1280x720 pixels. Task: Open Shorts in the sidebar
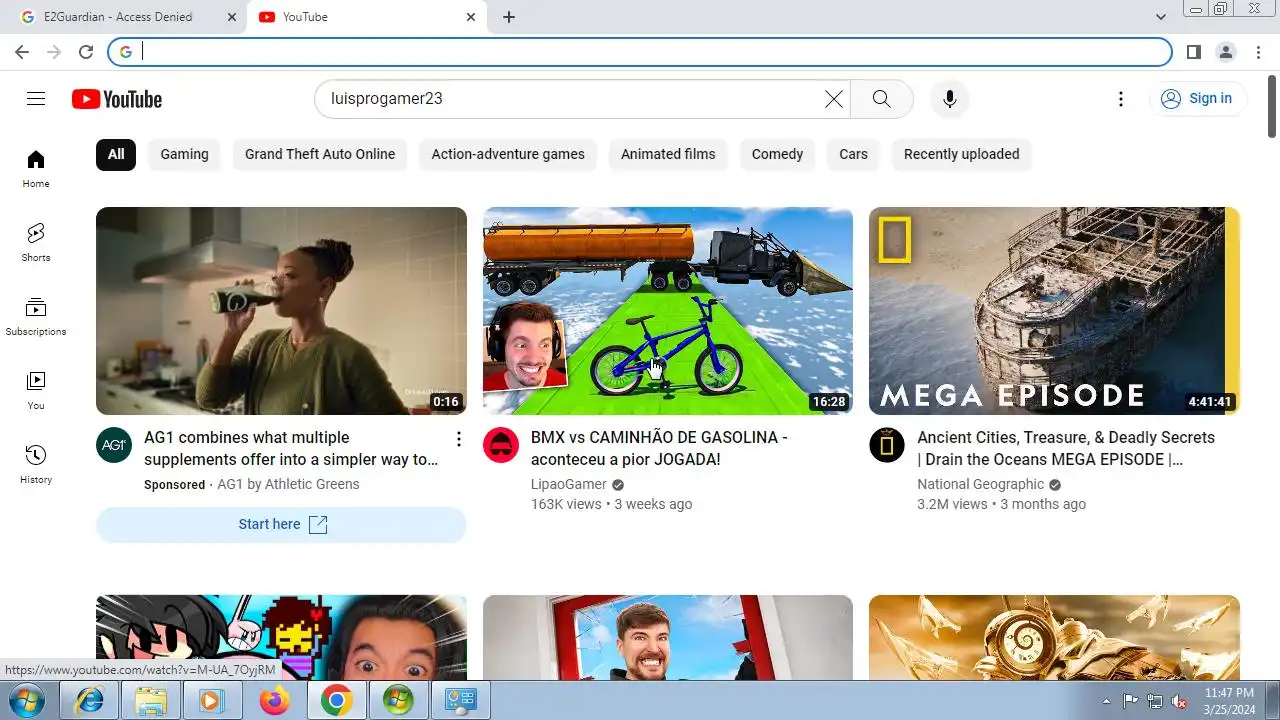(36, 242)
